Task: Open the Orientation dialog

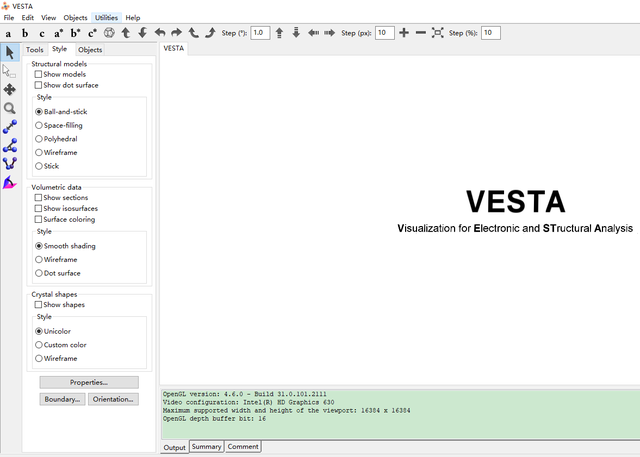Action: tap(113, 399)
